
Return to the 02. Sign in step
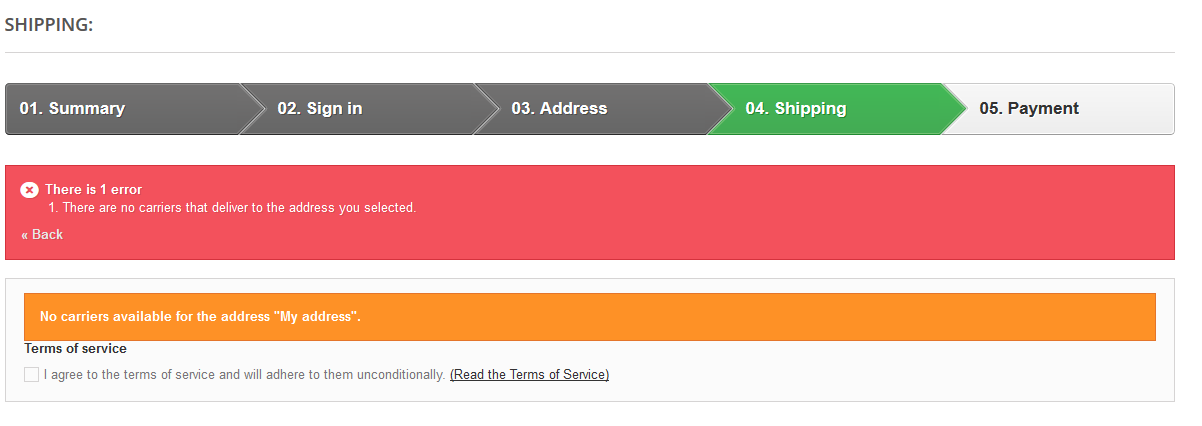pyautogui.click(x=320, y=109)
